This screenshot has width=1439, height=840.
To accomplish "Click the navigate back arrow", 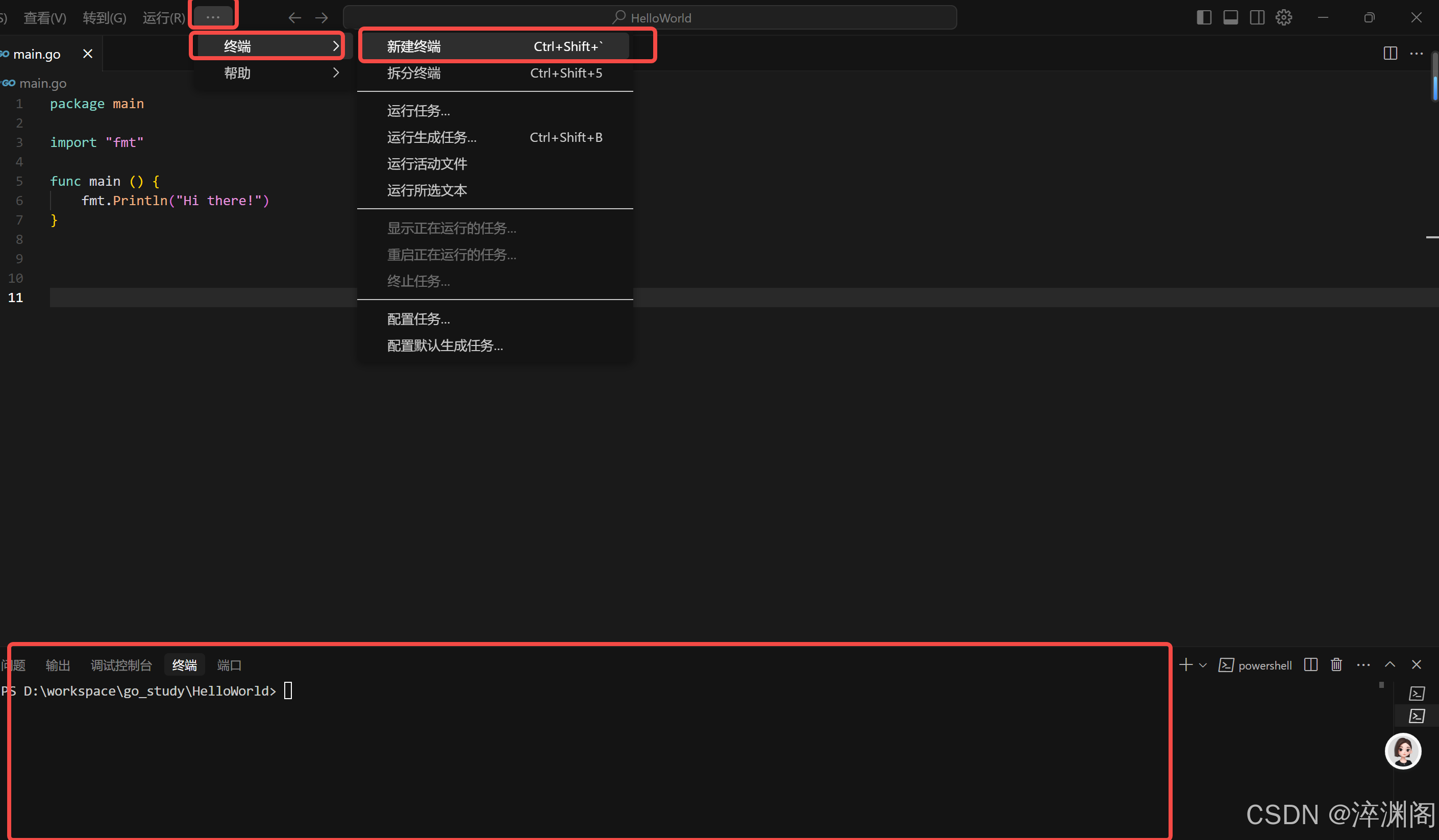I will tap(294, 18).
